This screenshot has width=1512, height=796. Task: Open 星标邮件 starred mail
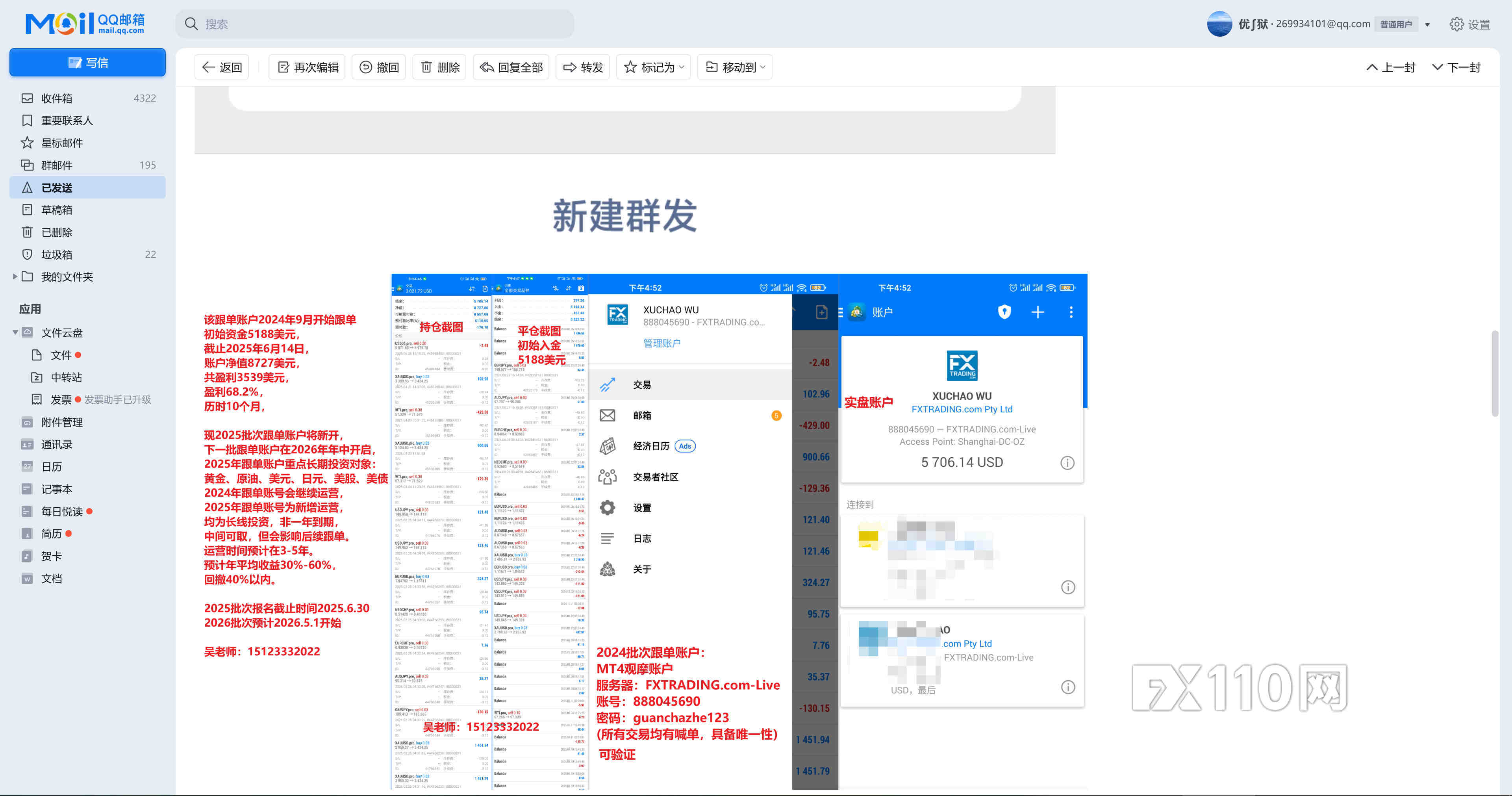point(87,143)
